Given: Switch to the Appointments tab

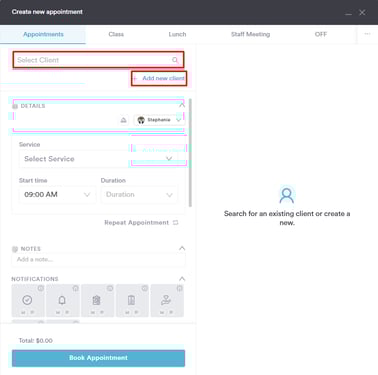Looking at the screenshot, I should pyautogui.click(x=43, y=34).
